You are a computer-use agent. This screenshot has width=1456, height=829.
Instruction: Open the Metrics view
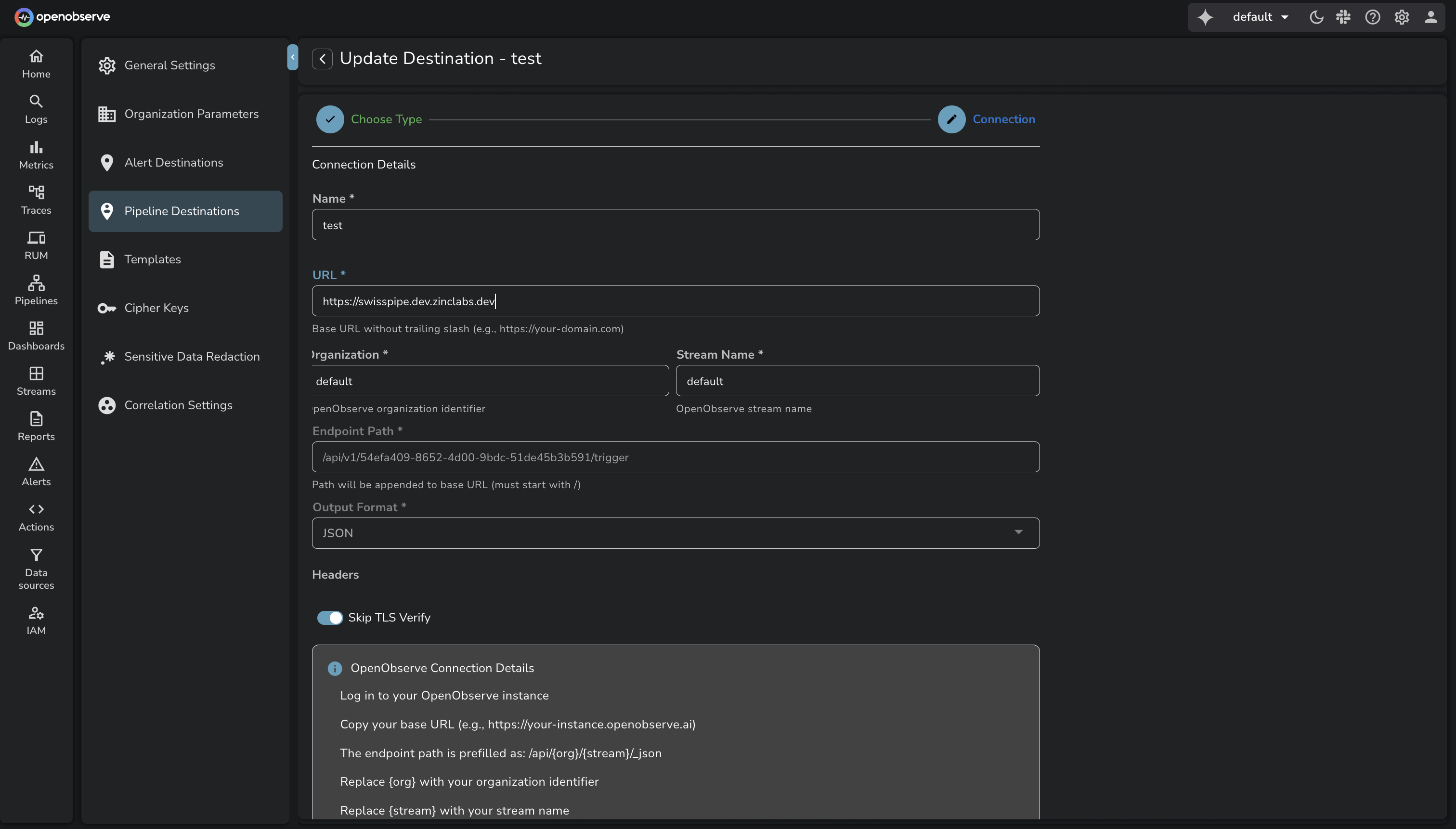pyautogui.click(x=35, y=155)
